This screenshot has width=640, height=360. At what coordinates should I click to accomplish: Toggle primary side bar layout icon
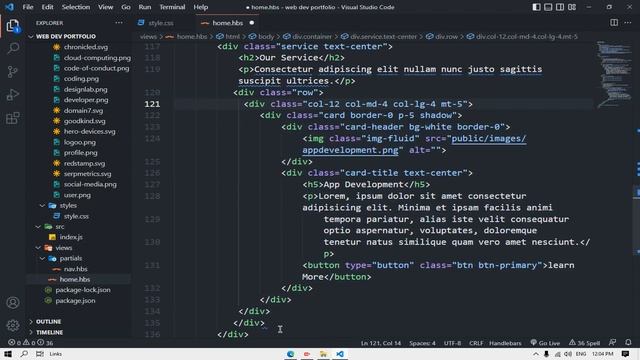(536, 7)
